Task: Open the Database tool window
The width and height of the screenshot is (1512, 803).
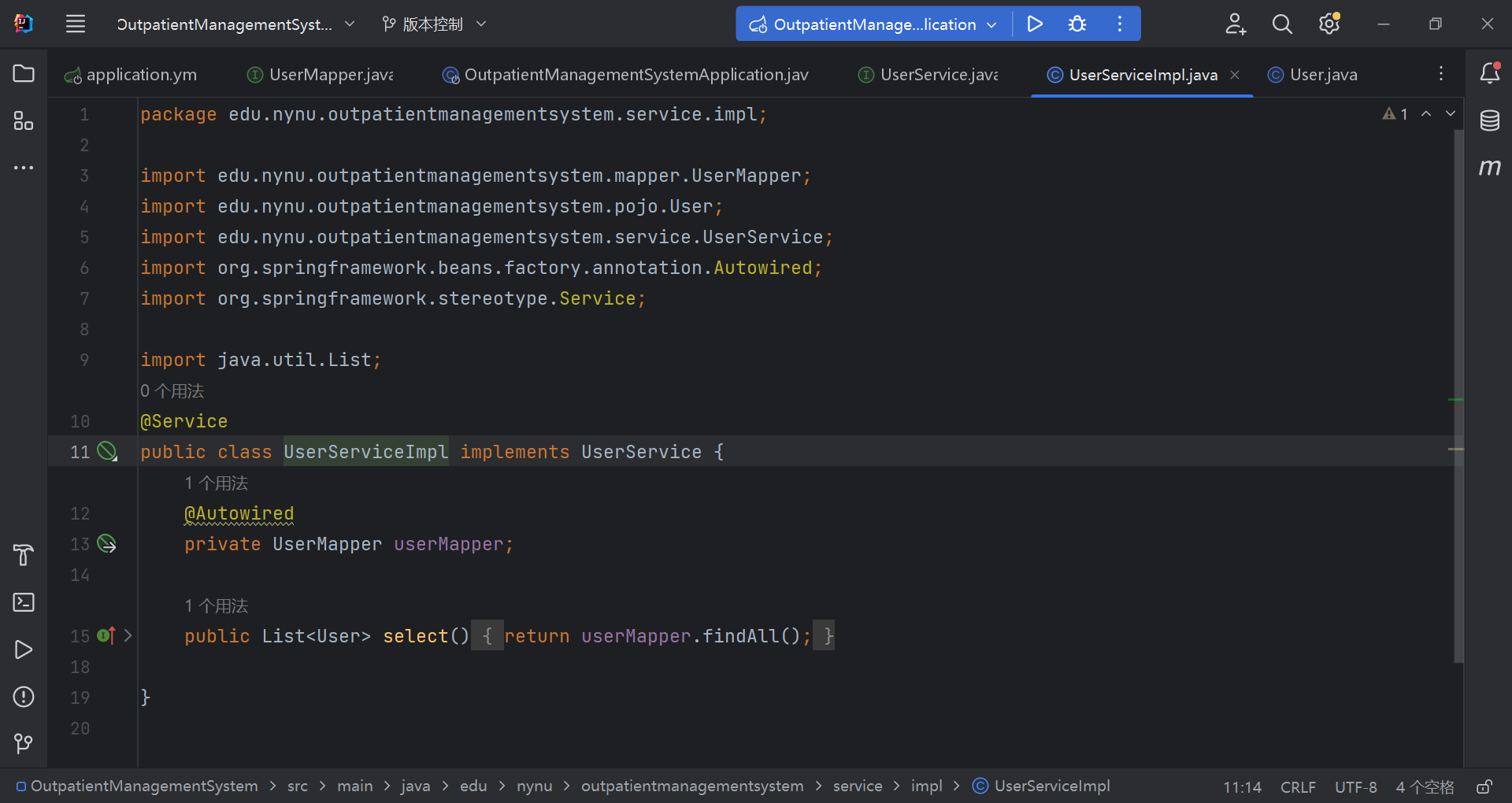Action: pos(1489,120)
